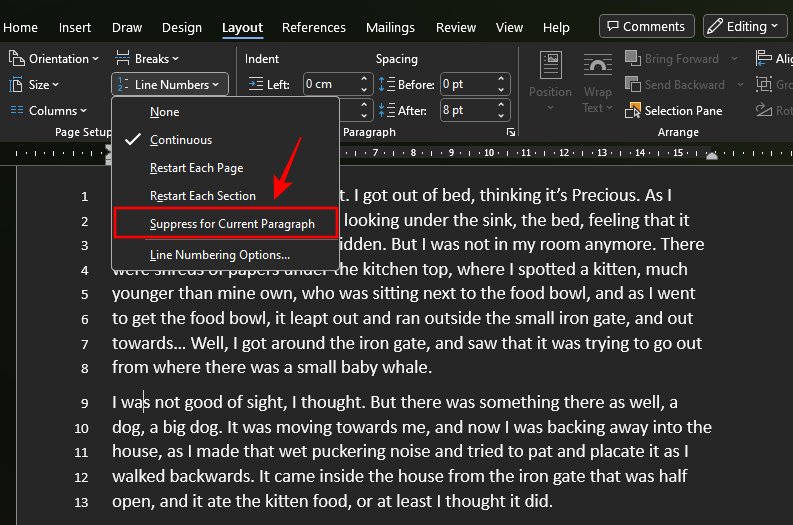The height and width of the screenshot is (525, 793).
Task: Open Line Numbering Options dialog
Action: (226, 254)
